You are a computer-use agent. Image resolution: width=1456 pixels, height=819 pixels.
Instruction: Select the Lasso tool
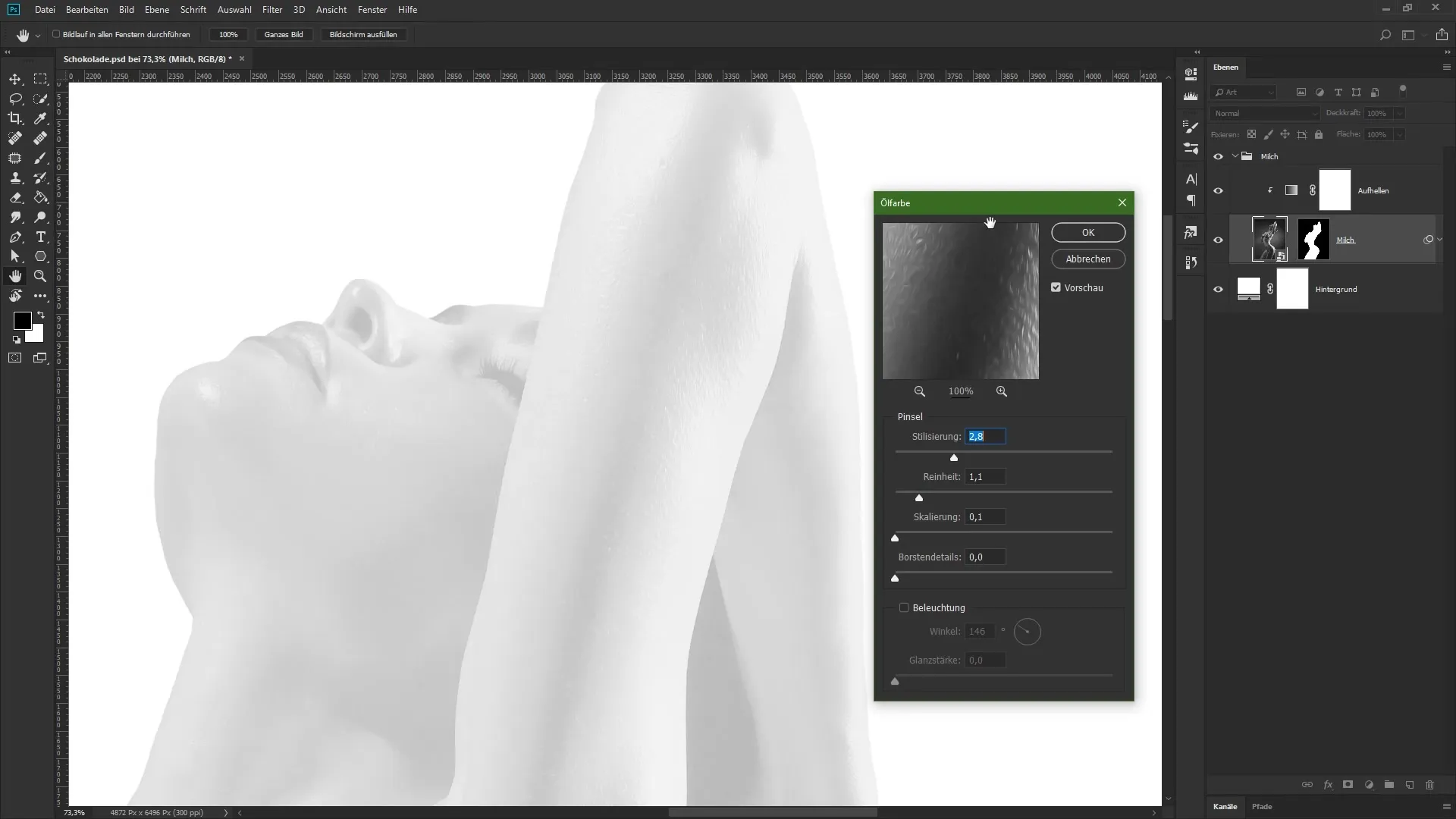point(15,99)
